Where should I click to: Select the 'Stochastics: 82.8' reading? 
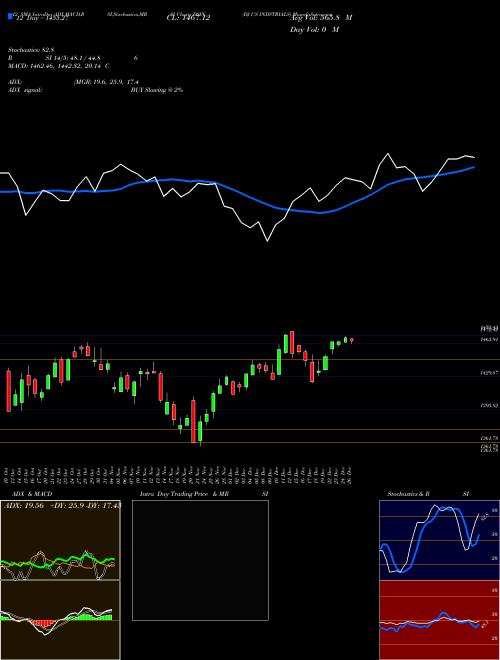[31, 50]
